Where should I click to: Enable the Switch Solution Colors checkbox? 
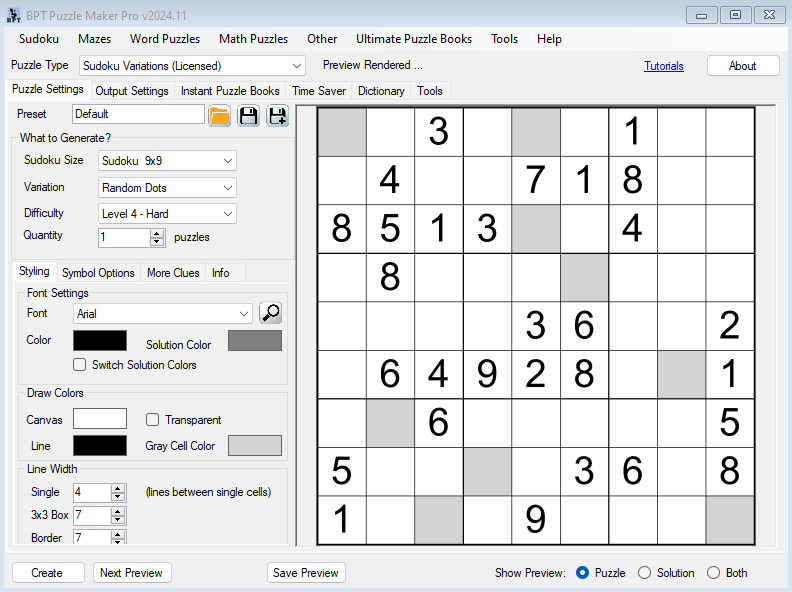pos(80,365)
